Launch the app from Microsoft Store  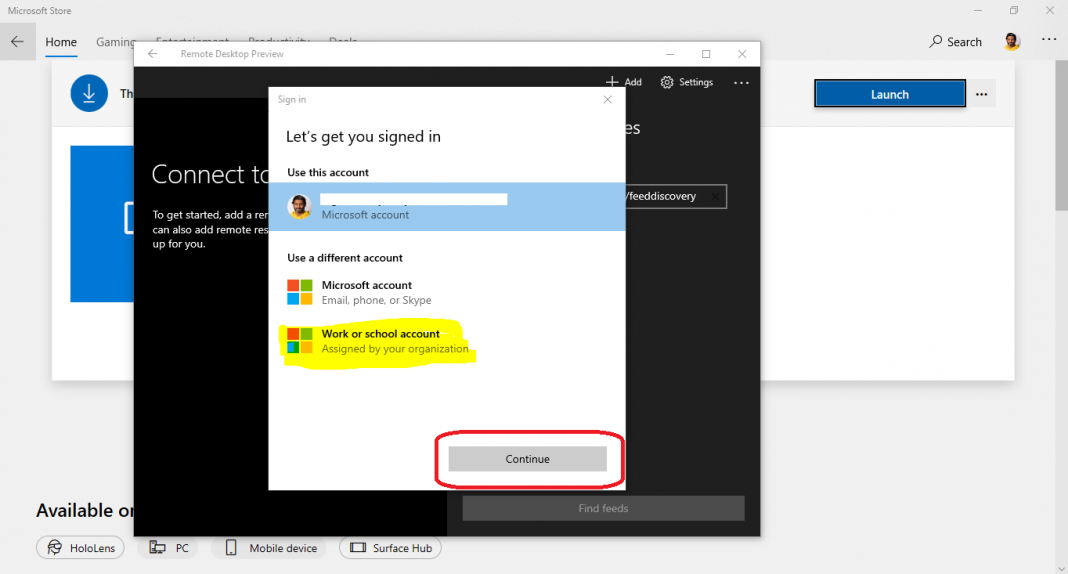[890, 94]
